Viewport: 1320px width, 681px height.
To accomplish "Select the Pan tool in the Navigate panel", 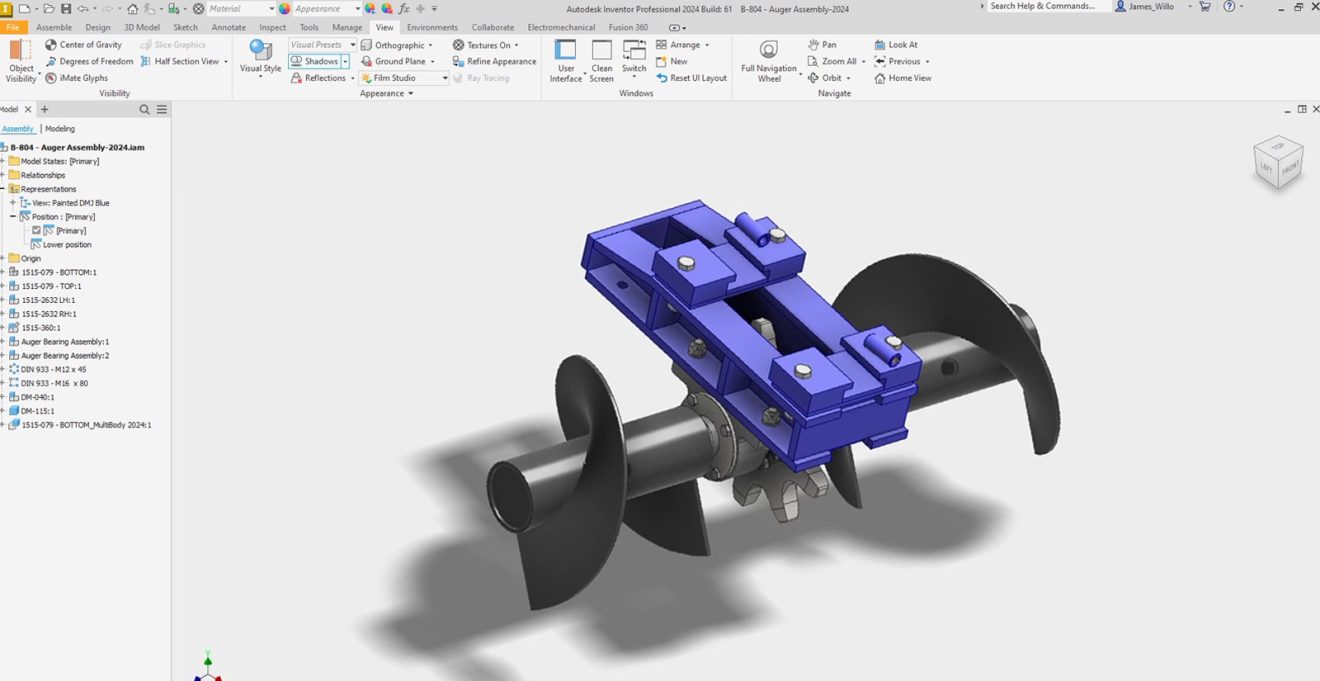I will coord(824,44).
